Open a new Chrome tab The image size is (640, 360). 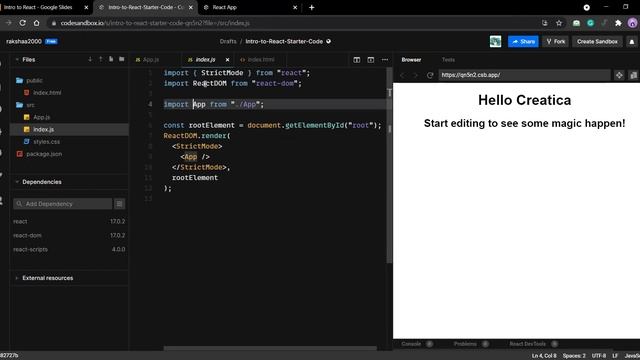tap(312, 7)
